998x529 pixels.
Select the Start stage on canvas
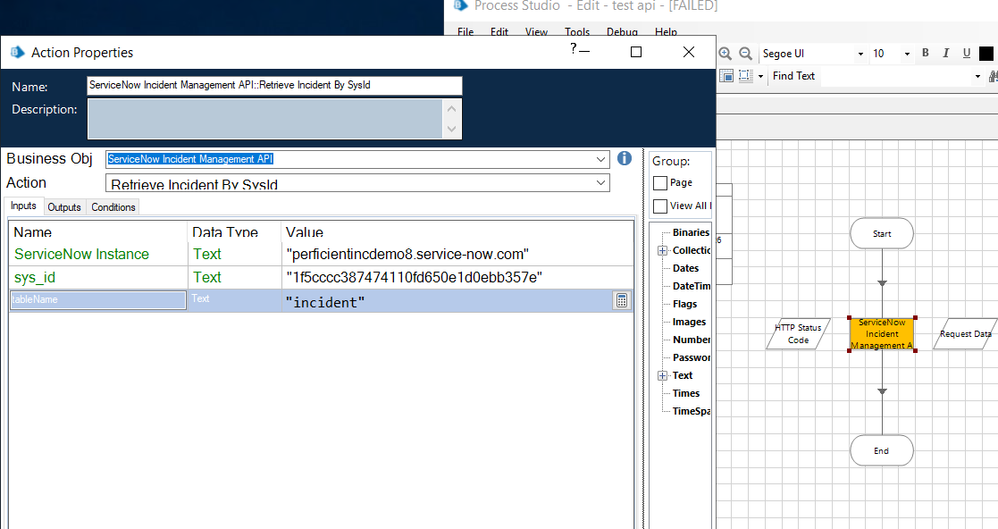(882, 234)
